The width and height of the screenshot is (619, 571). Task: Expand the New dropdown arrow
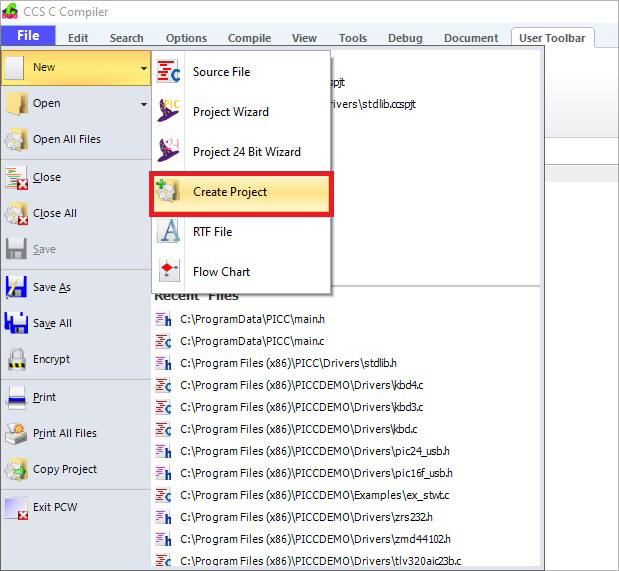(x=144, y=68)
